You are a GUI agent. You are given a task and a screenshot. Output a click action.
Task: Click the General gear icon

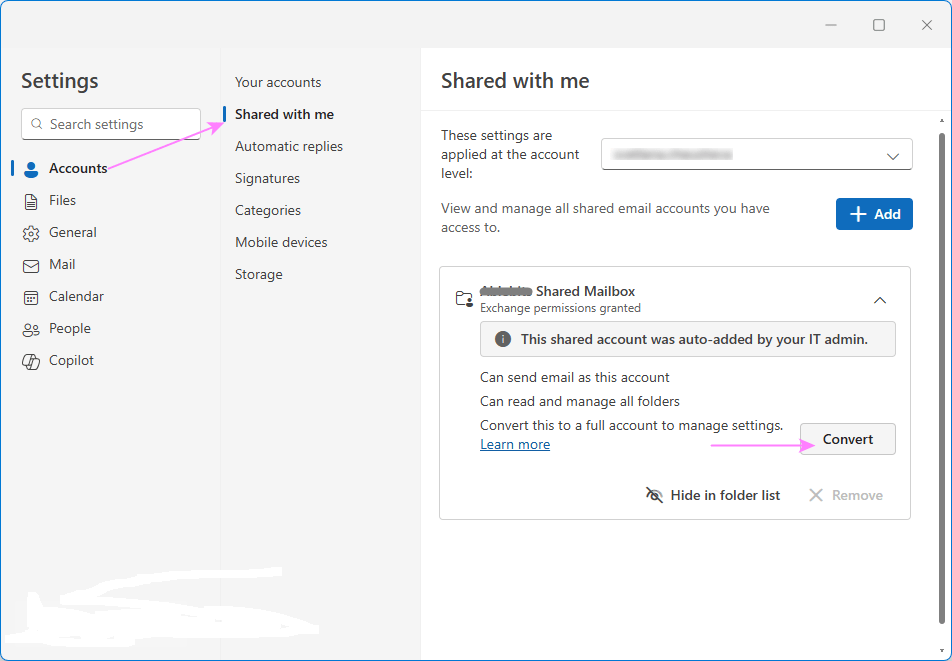31,234
